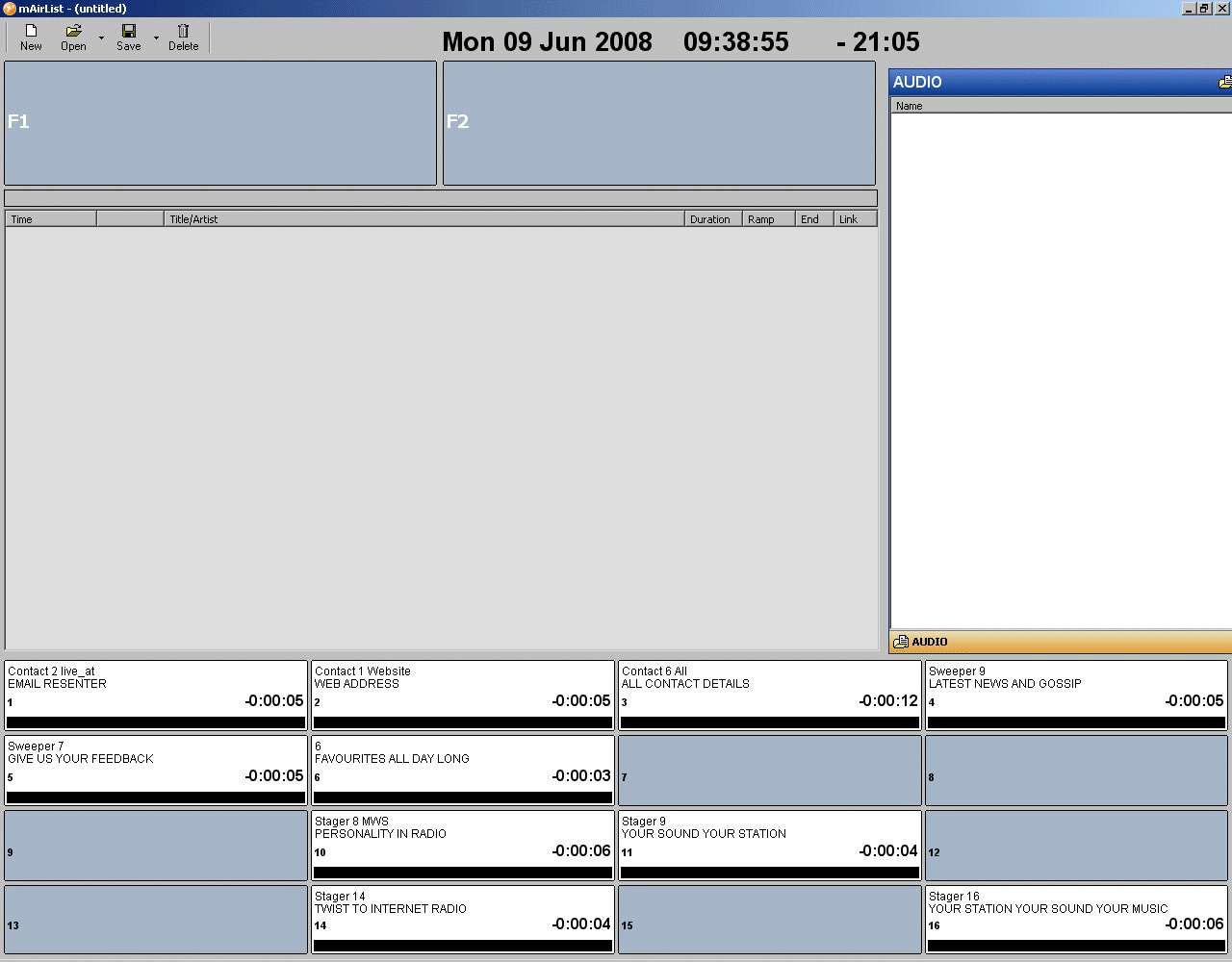Play cart 14 Stager 14 Twist
The height and width of the screenshot is (962, 1232).
[x=463, y=920]
